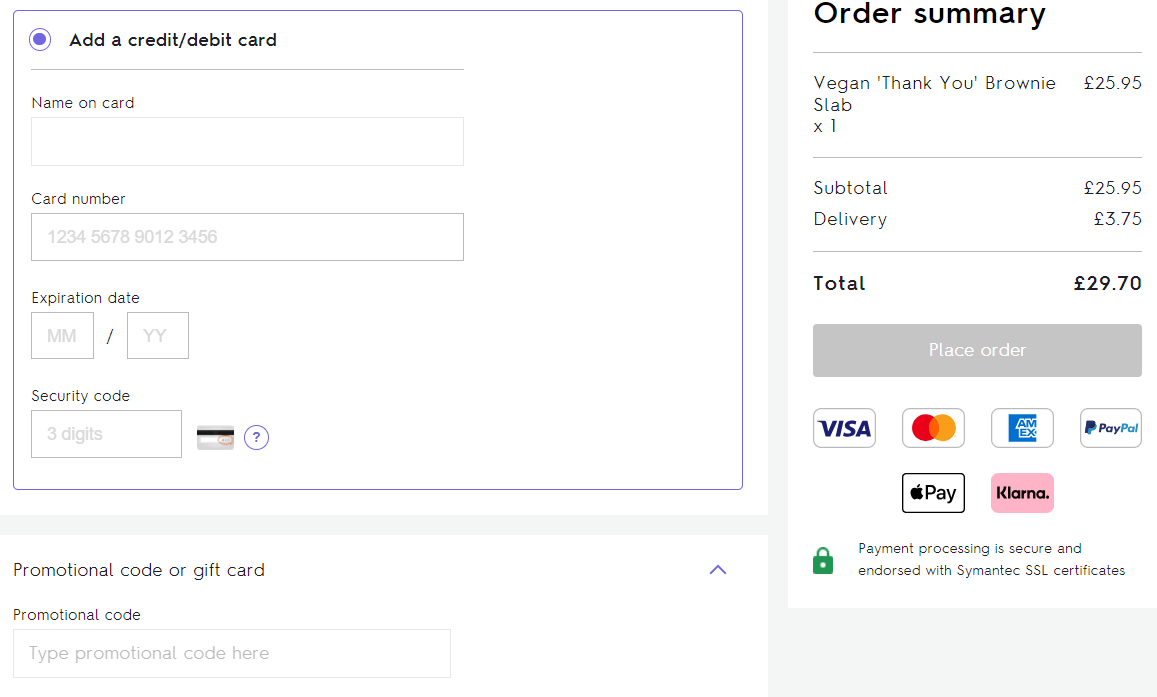The height and width of the screenshot is (697, 1157).
Task: Click the American Express payment icon
Action: 1022,427
